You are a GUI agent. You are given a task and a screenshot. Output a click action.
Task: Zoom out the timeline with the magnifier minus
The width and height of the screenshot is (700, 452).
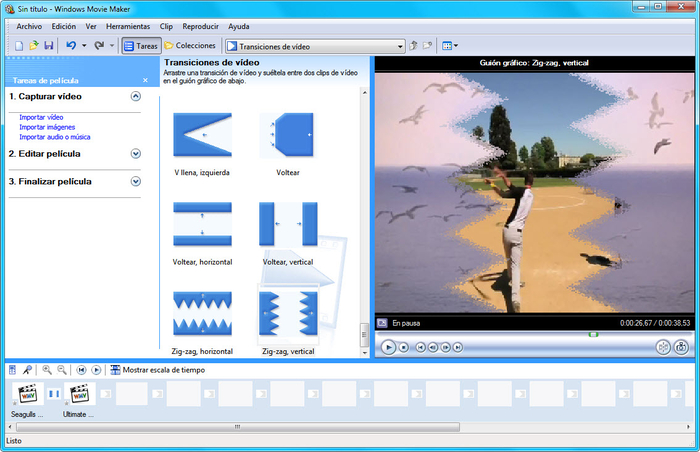(62, 370)
